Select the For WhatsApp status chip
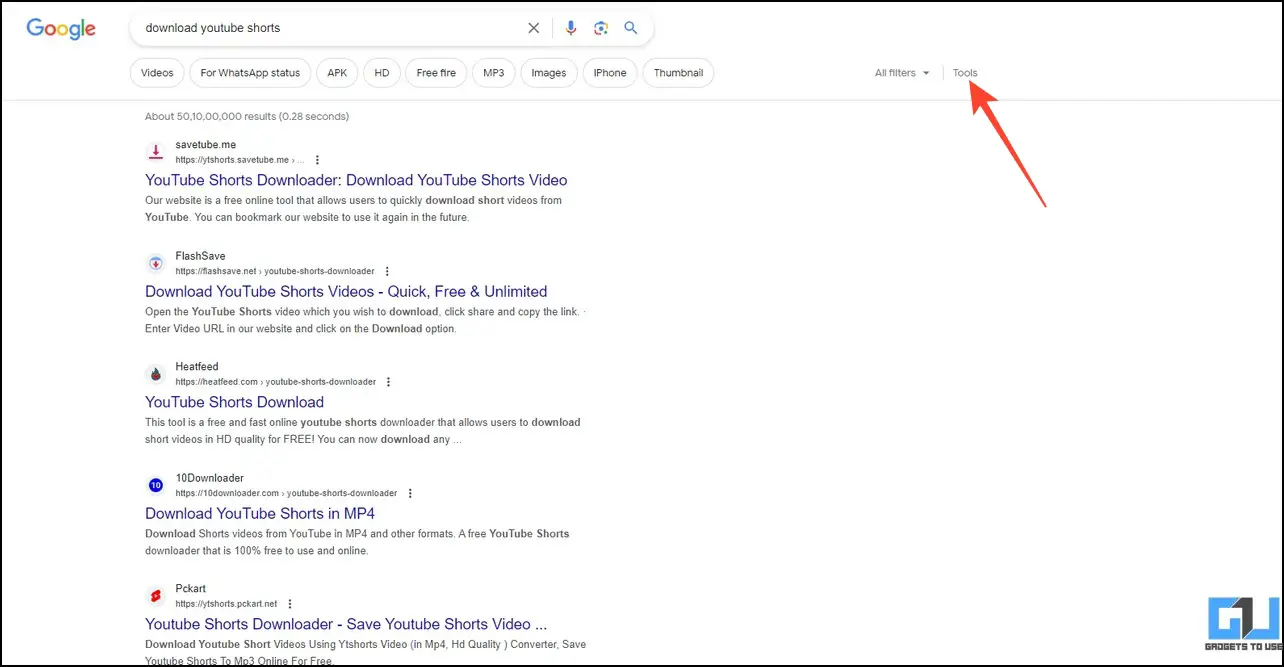 pyautogui.click(x=250, y=73)
